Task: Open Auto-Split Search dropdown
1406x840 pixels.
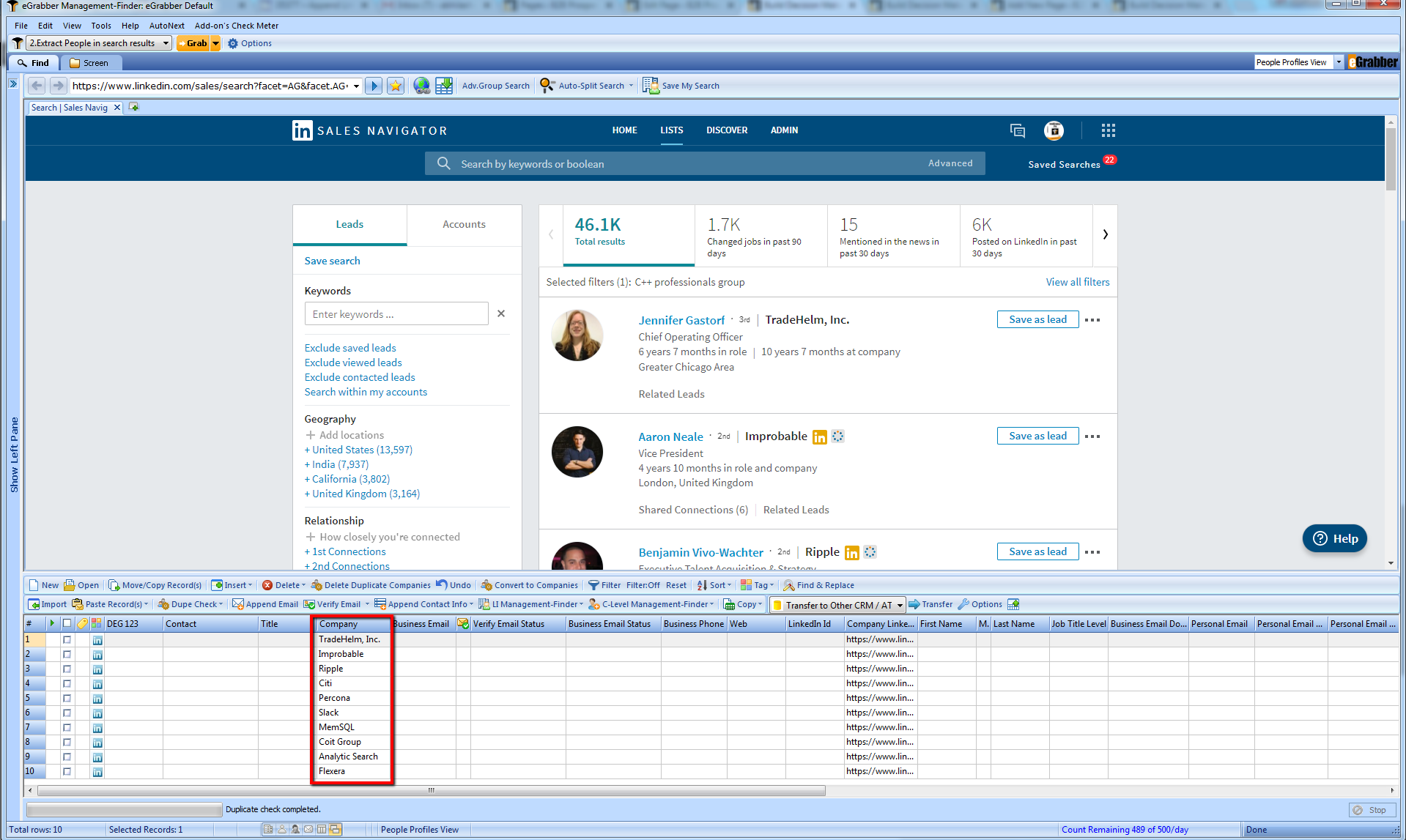Action: 630,86
